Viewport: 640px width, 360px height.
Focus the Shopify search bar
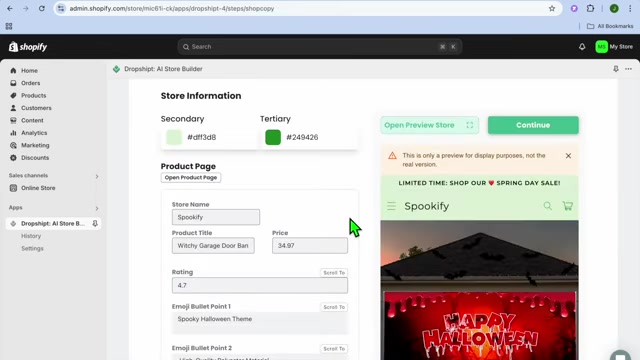320,47
